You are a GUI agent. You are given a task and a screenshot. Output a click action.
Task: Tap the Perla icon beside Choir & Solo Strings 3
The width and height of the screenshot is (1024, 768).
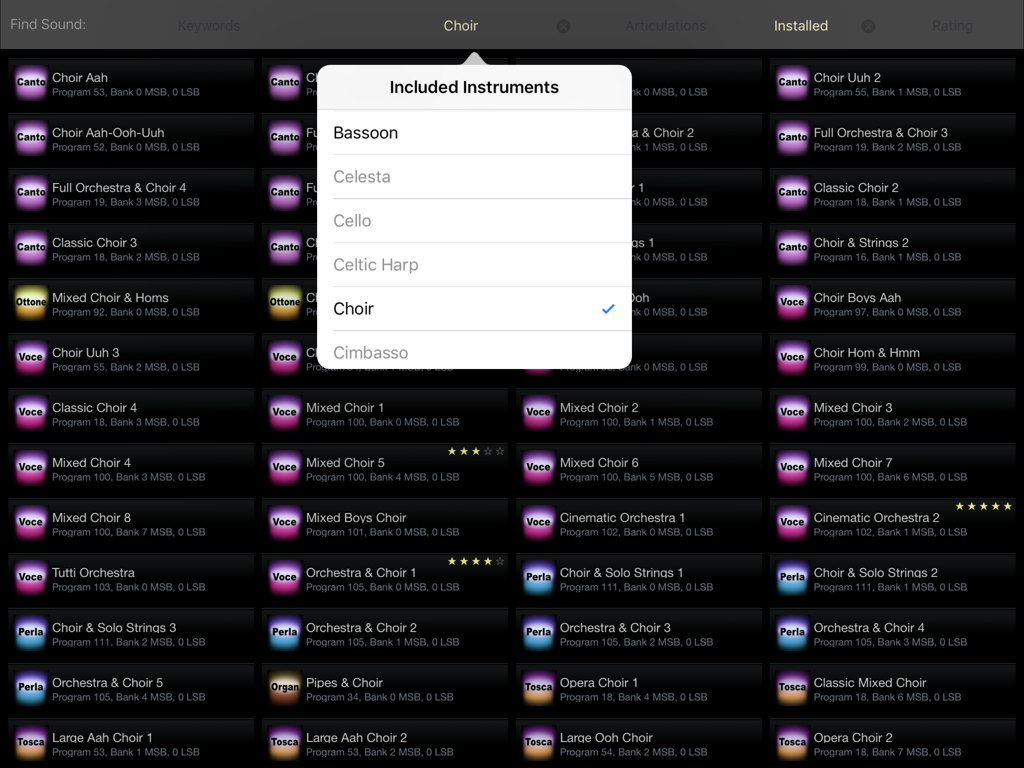[x=31, y=632]
